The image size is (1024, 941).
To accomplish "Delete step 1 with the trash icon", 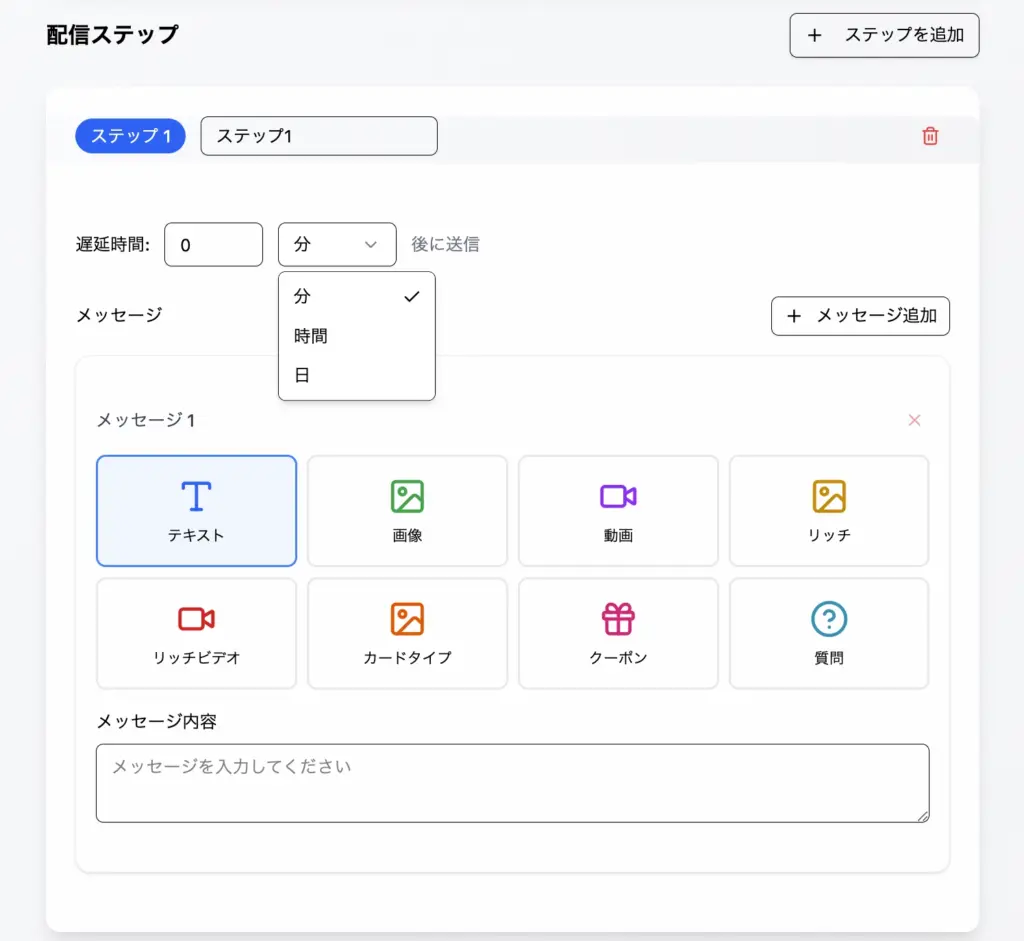I will pyautogui.click(x=930, y=136).
